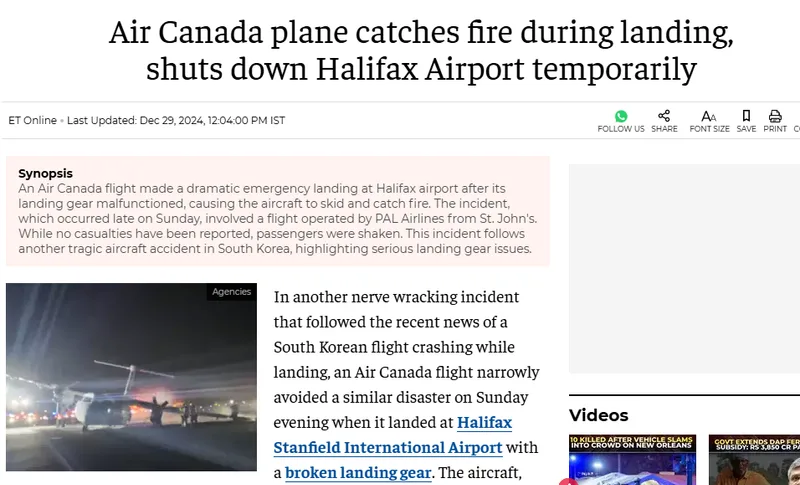Screen dimensions: 800x485
Task: Open the Govt extends DAP subsidy video
Action: click(x=754, y=460)
